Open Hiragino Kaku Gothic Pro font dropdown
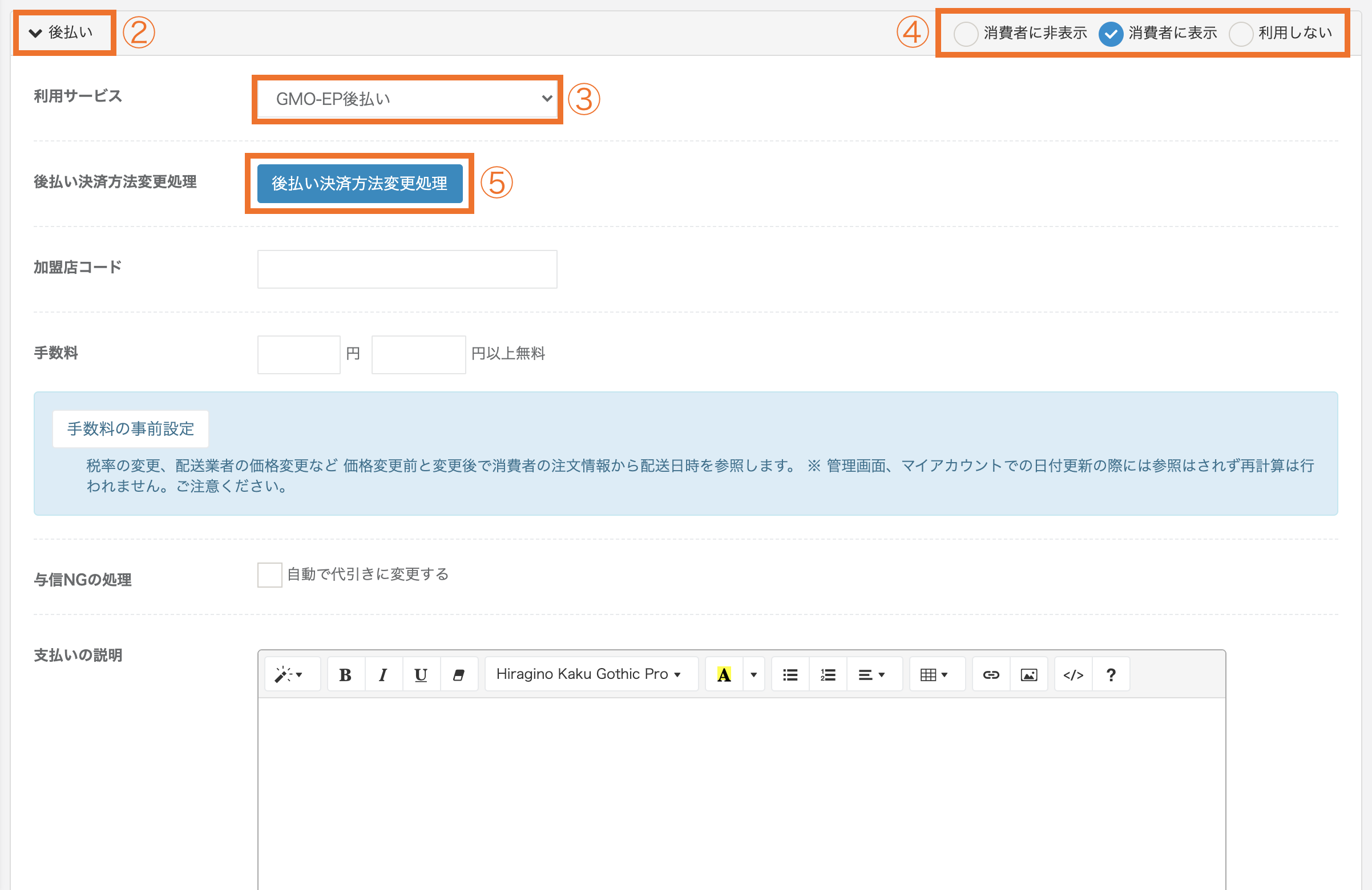The image size is (1372, 890). click(x=588, y=674)
